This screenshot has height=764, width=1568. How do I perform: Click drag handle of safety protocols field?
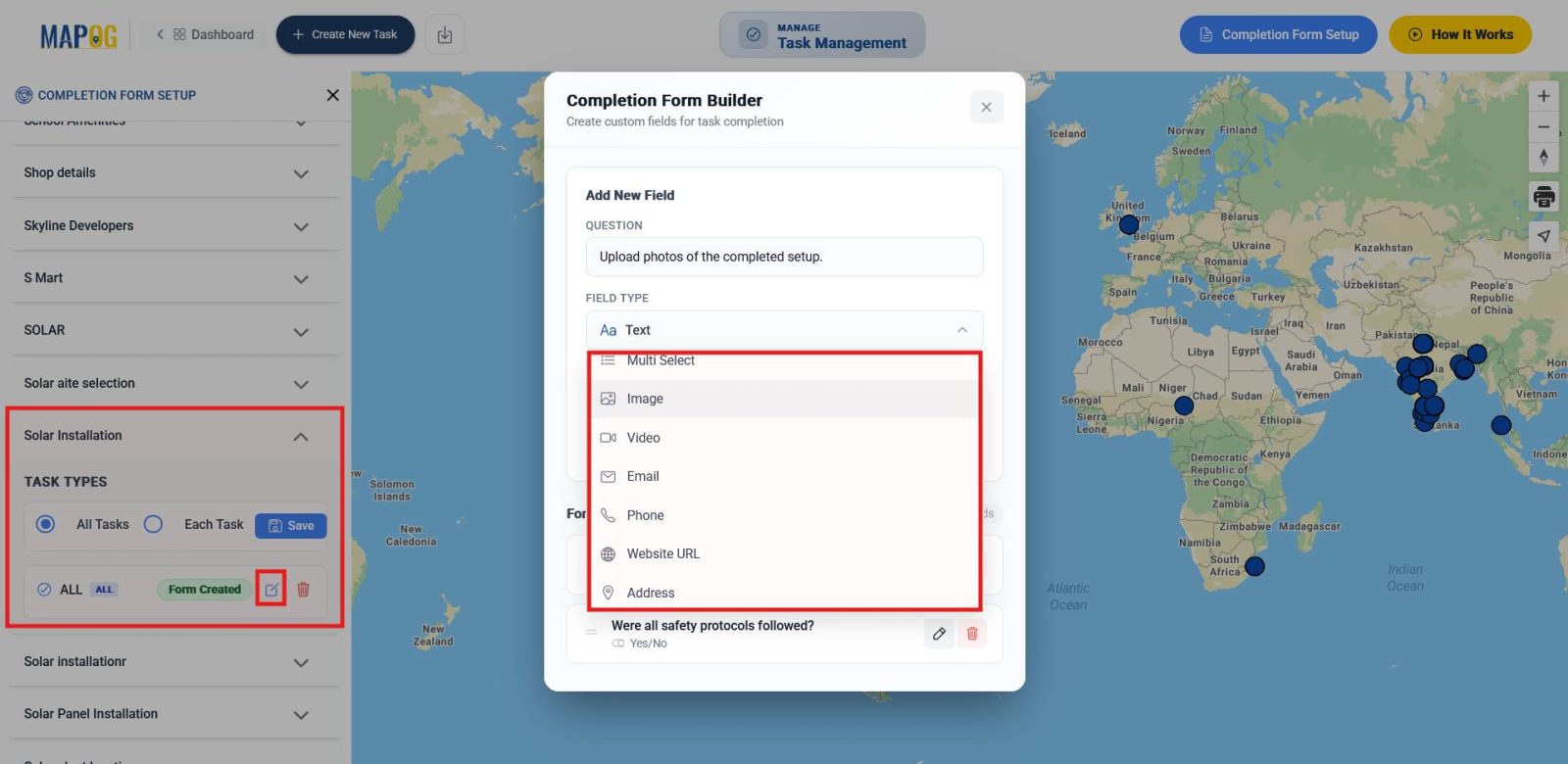tap(591, 633)
